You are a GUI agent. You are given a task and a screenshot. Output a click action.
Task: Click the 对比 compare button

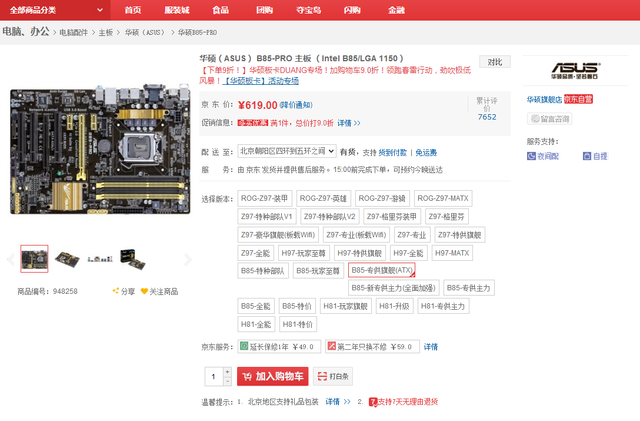tap(495, 62)
